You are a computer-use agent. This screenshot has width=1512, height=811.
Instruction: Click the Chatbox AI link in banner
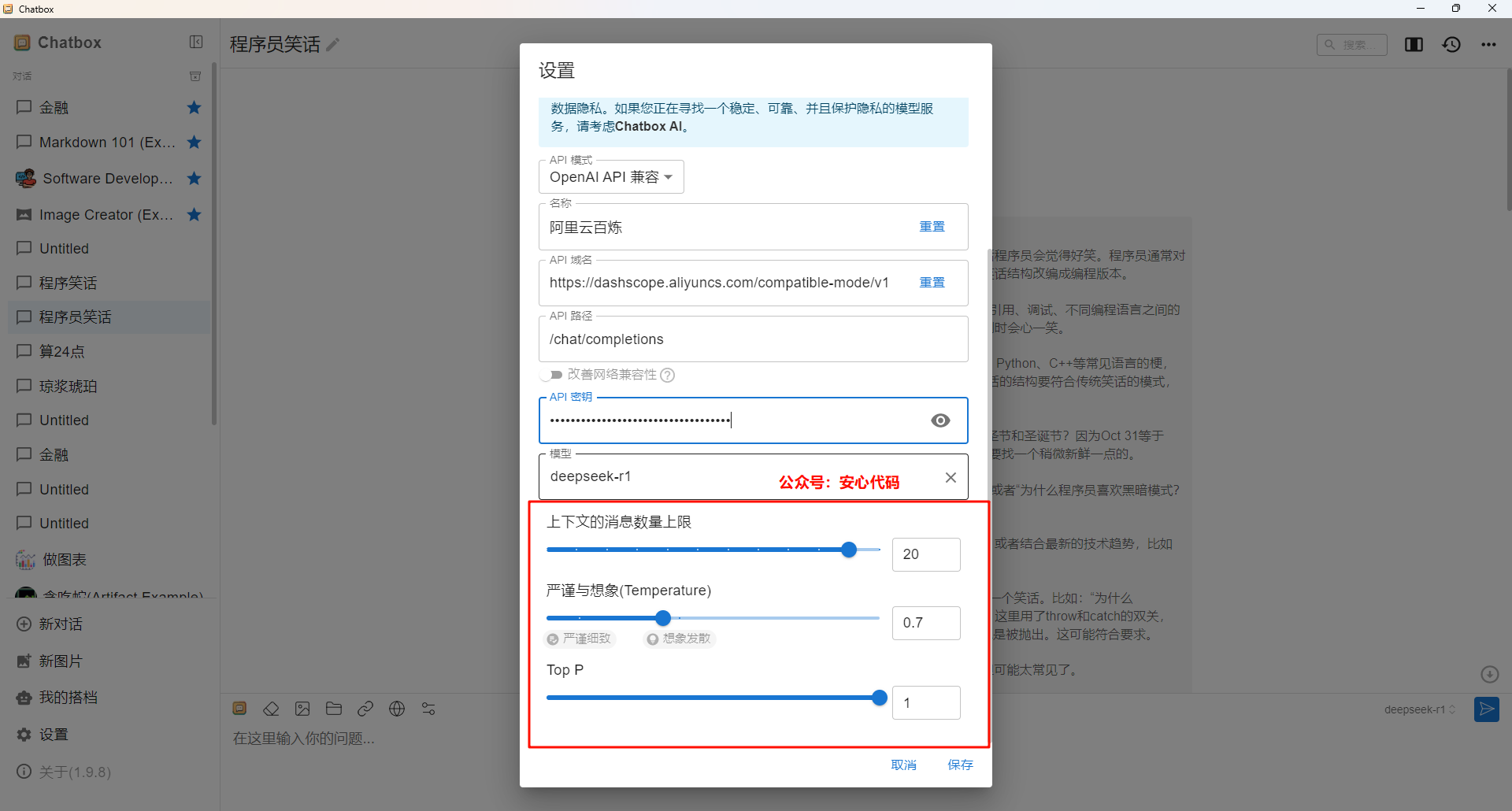[648, 127]
